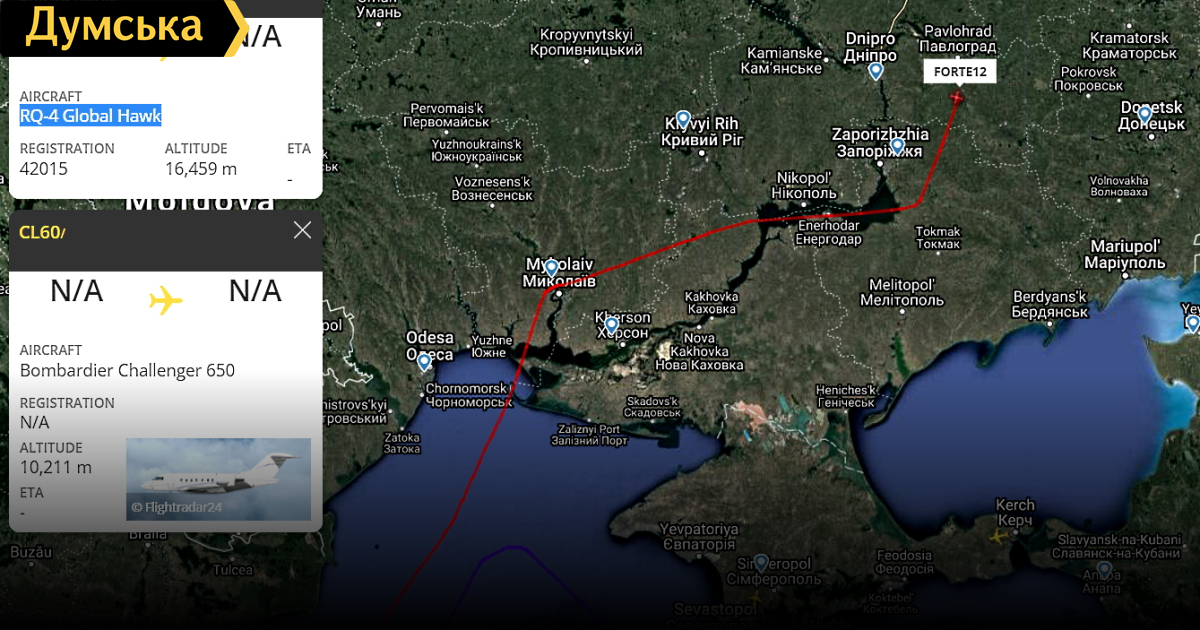Viewport: 1200px width, 630px height.
Task: Close the CL60 flight info panel
Action: 302,231
